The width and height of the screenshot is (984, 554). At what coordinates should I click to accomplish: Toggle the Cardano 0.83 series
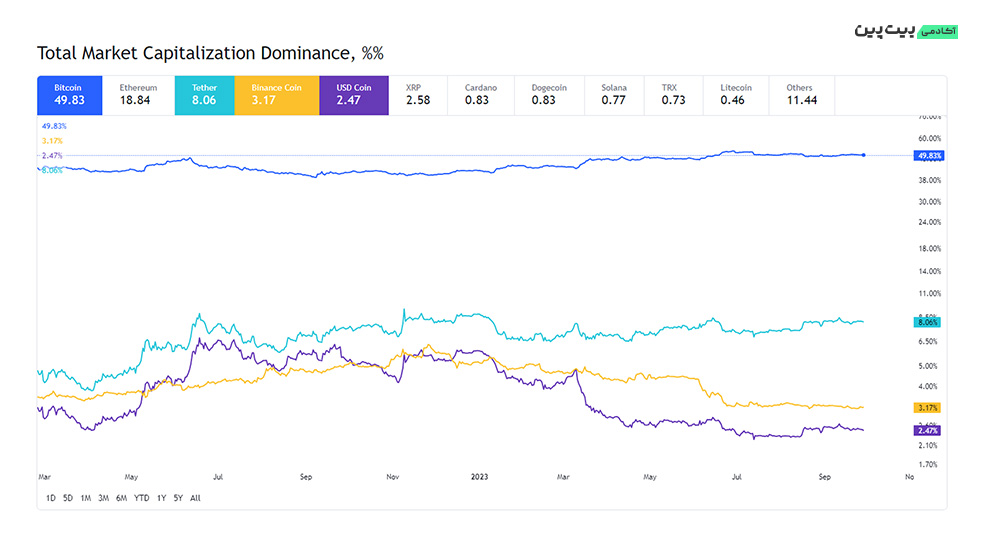point(481,95)
